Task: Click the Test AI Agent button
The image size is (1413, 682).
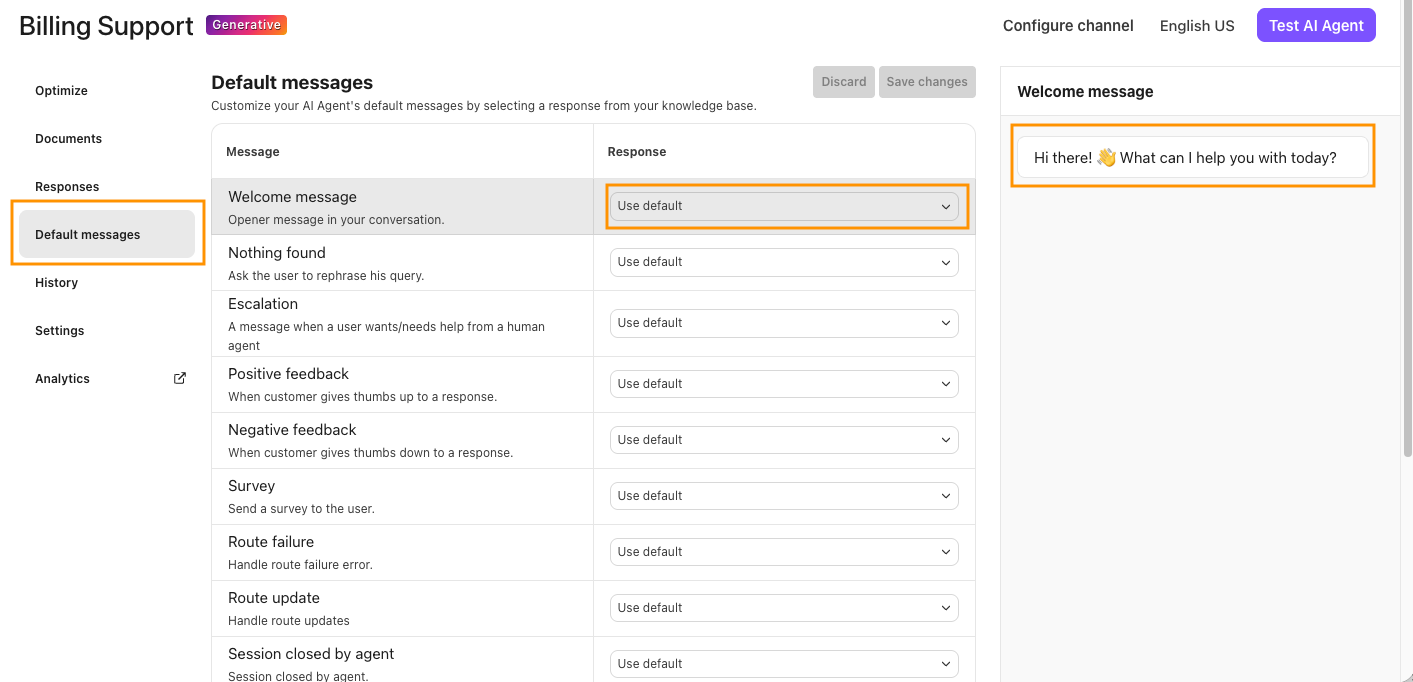Action: [x=1316, y=26]
